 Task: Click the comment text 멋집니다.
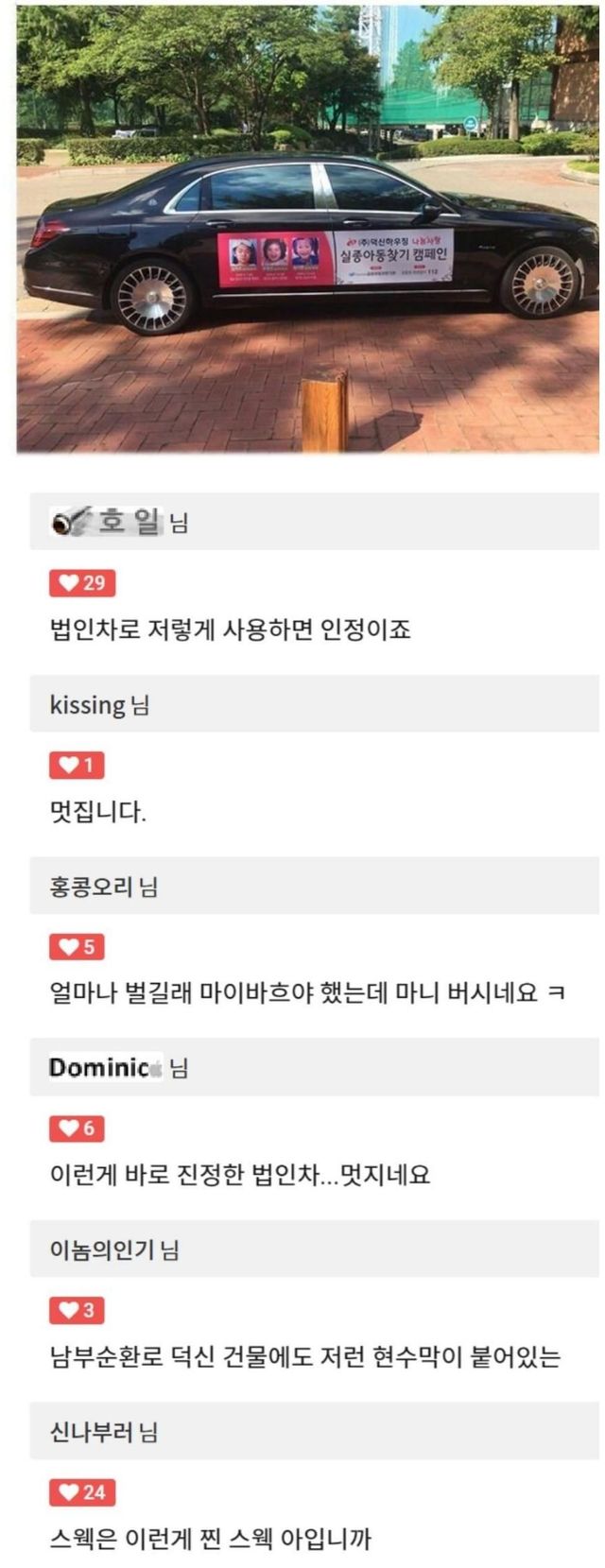(97, 812)
